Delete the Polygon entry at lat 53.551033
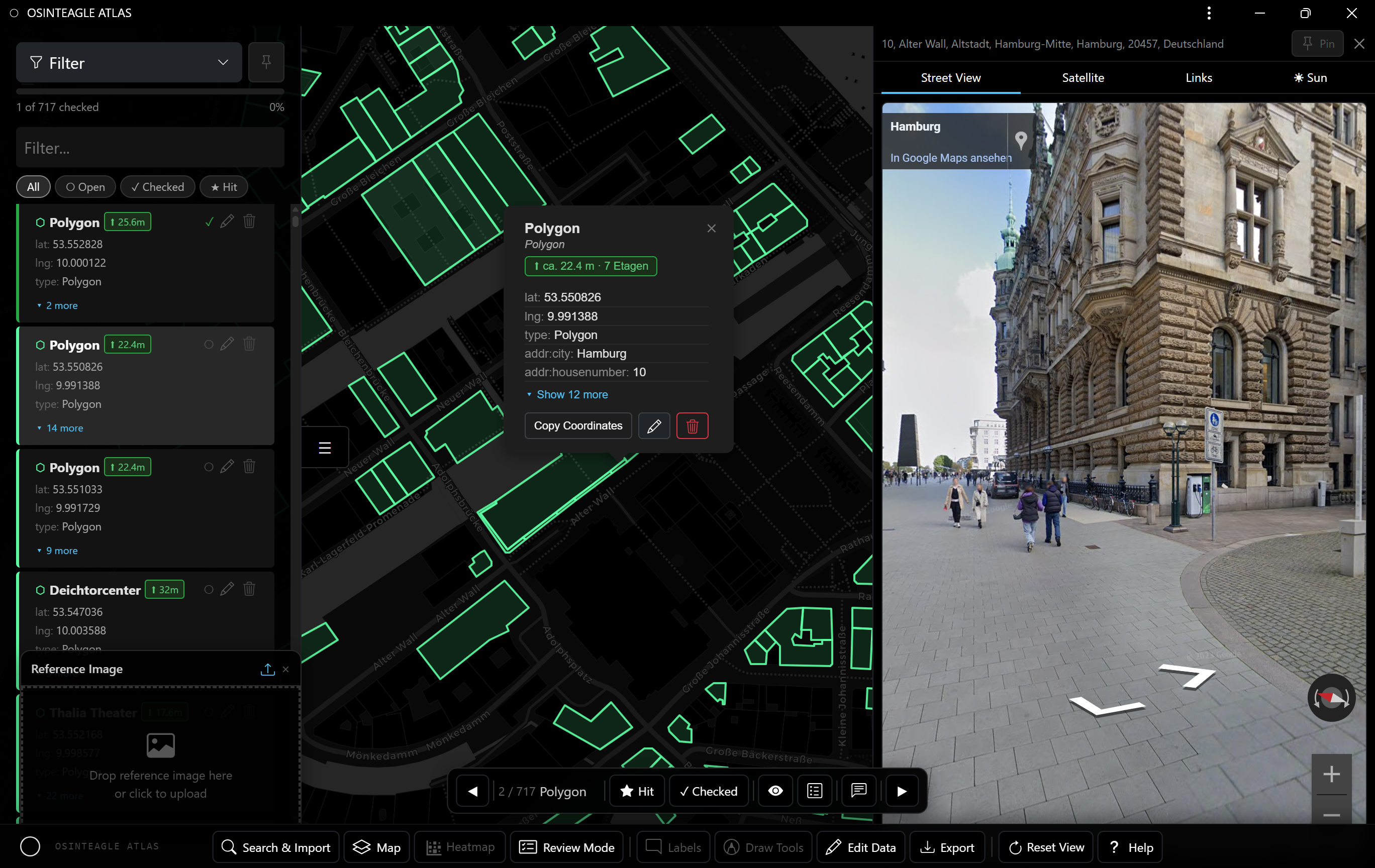The image size is (1375, 868). 250,467
